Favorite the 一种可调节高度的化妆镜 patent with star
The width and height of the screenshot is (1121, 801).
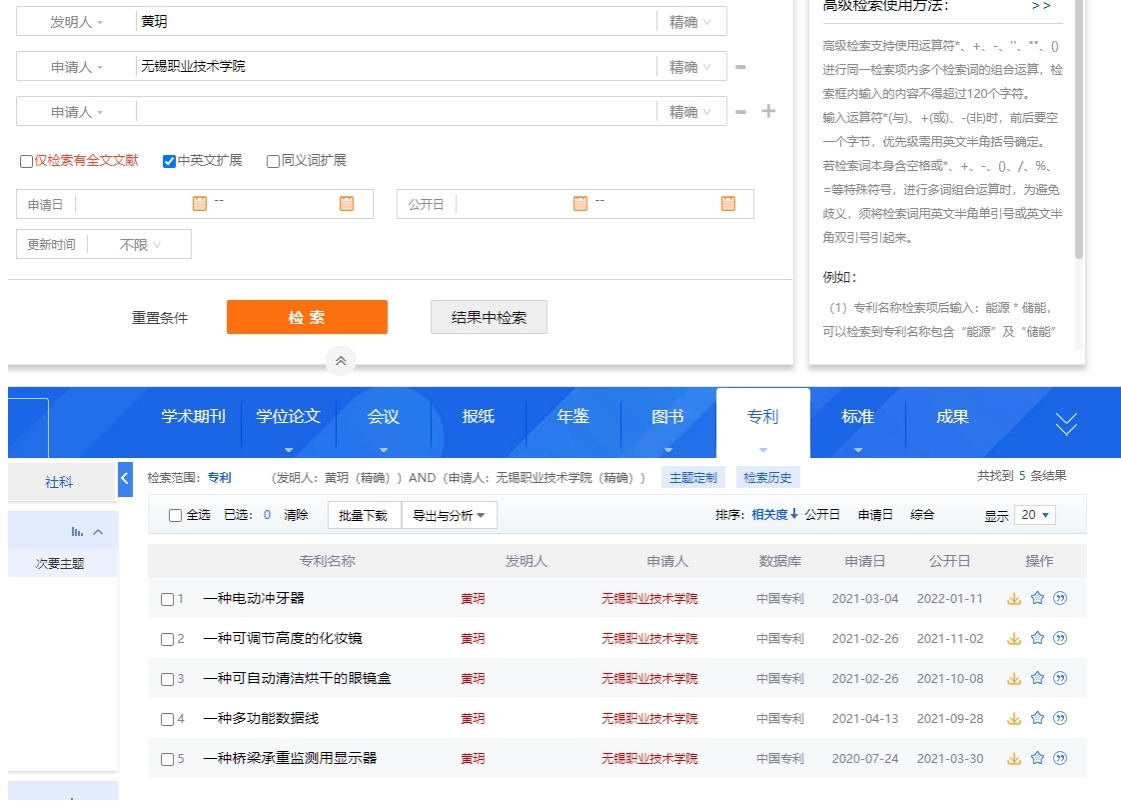point(1037,638)
